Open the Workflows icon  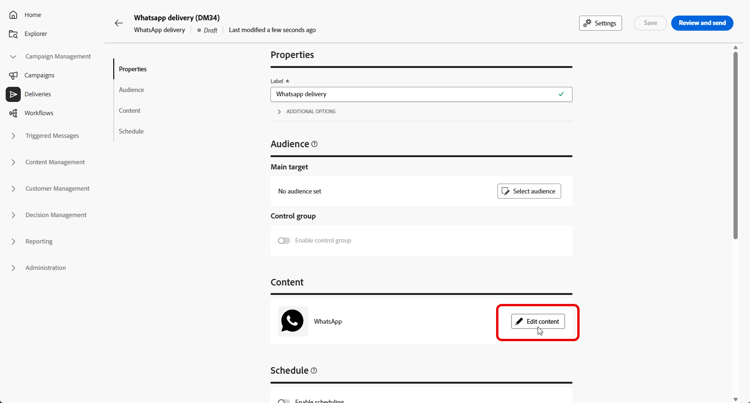tap(13, 113)
